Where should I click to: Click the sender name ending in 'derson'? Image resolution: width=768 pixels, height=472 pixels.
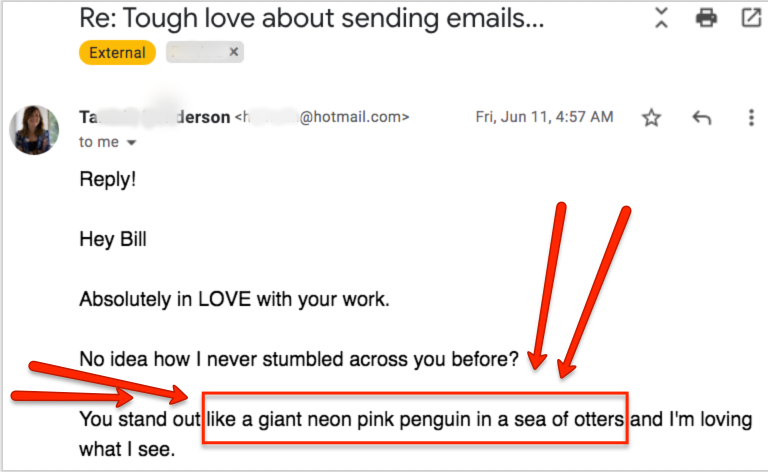tap(155, 117)
